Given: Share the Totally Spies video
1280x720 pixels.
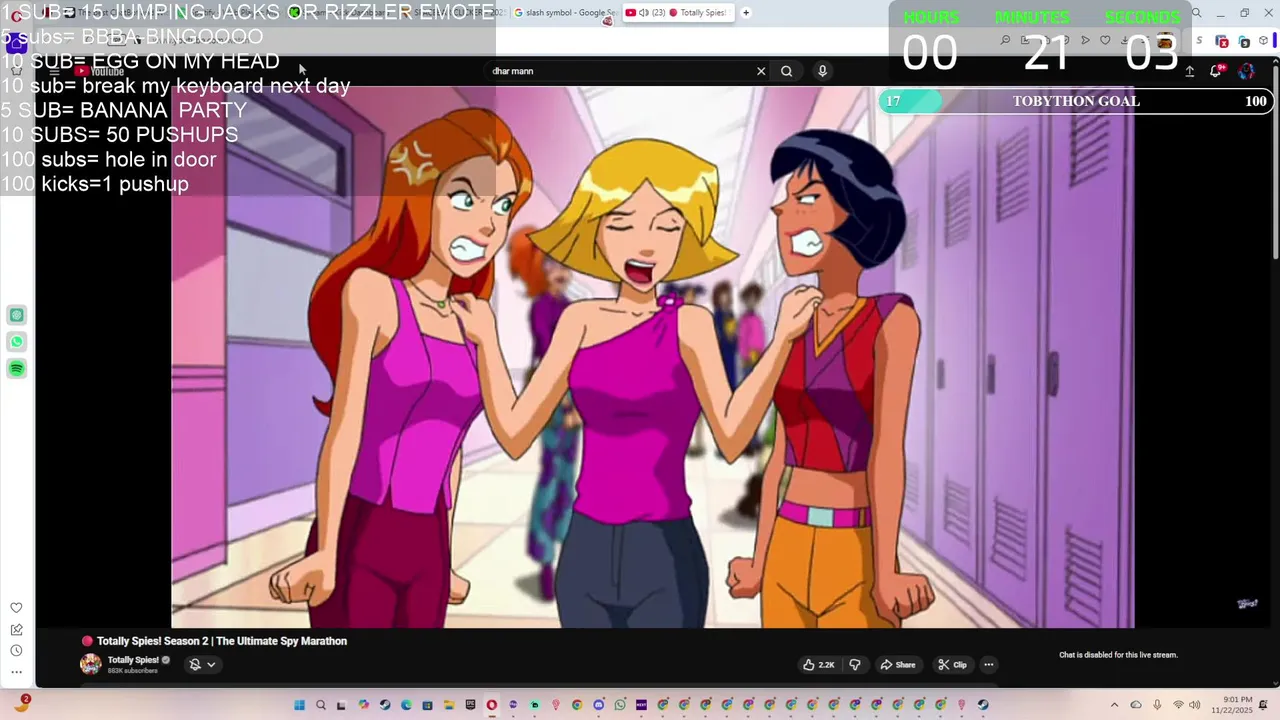Looking at the screenshot, I should 898,665.
